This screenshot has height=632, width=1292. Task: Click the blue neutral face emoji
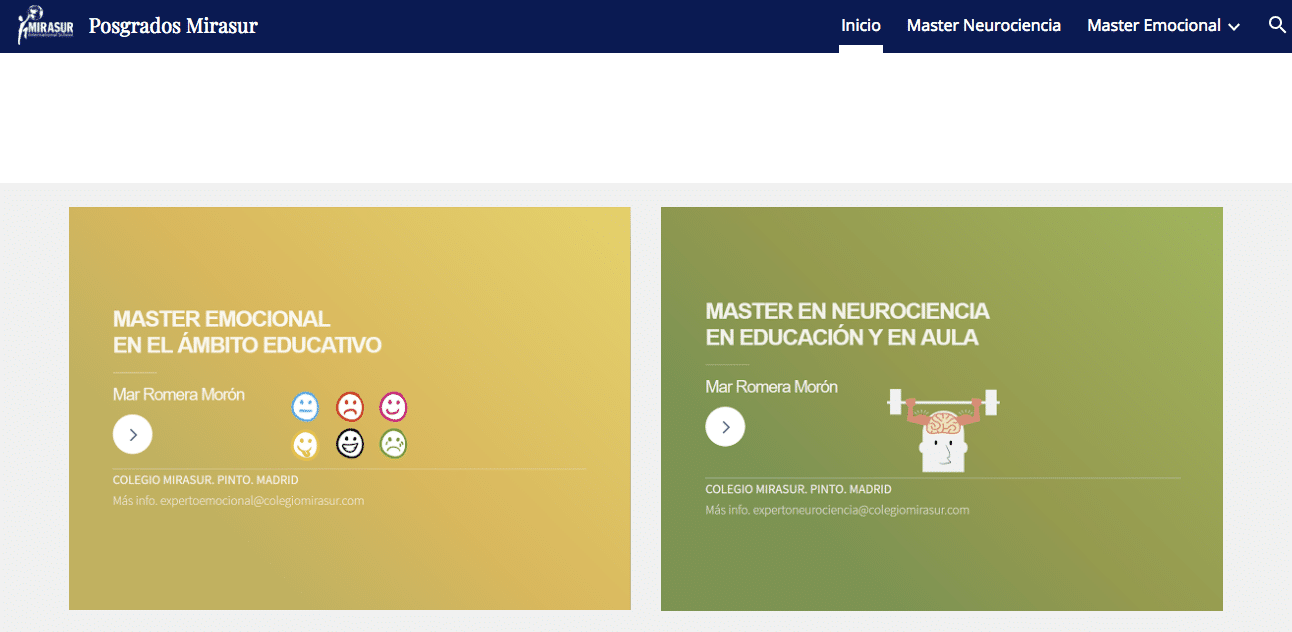306,407
